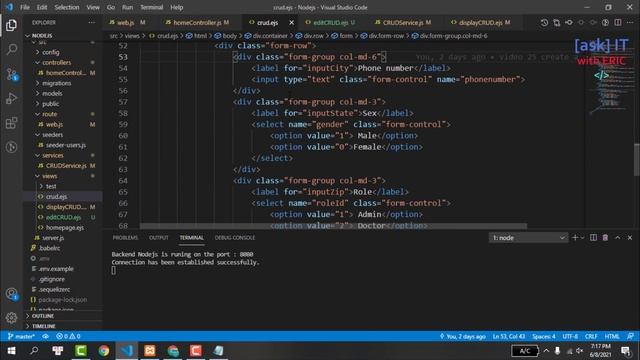Expand the config folder

pos(51,52)
